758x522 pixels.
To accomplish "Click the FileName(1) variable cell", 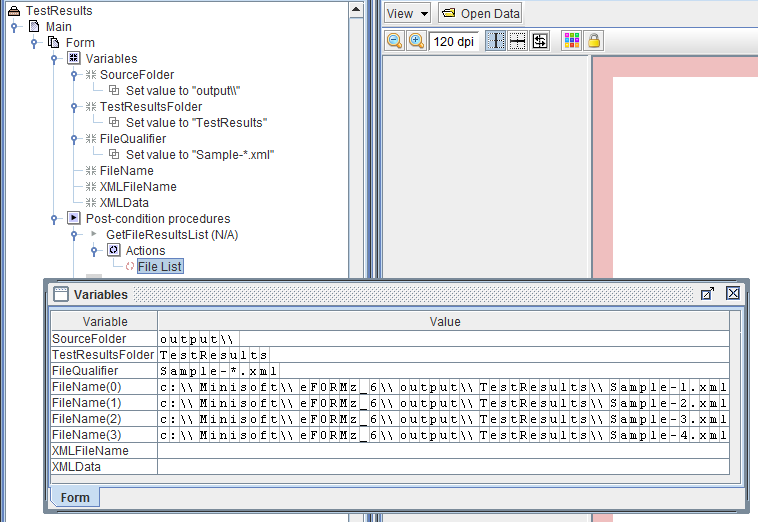I will [104, 403].
